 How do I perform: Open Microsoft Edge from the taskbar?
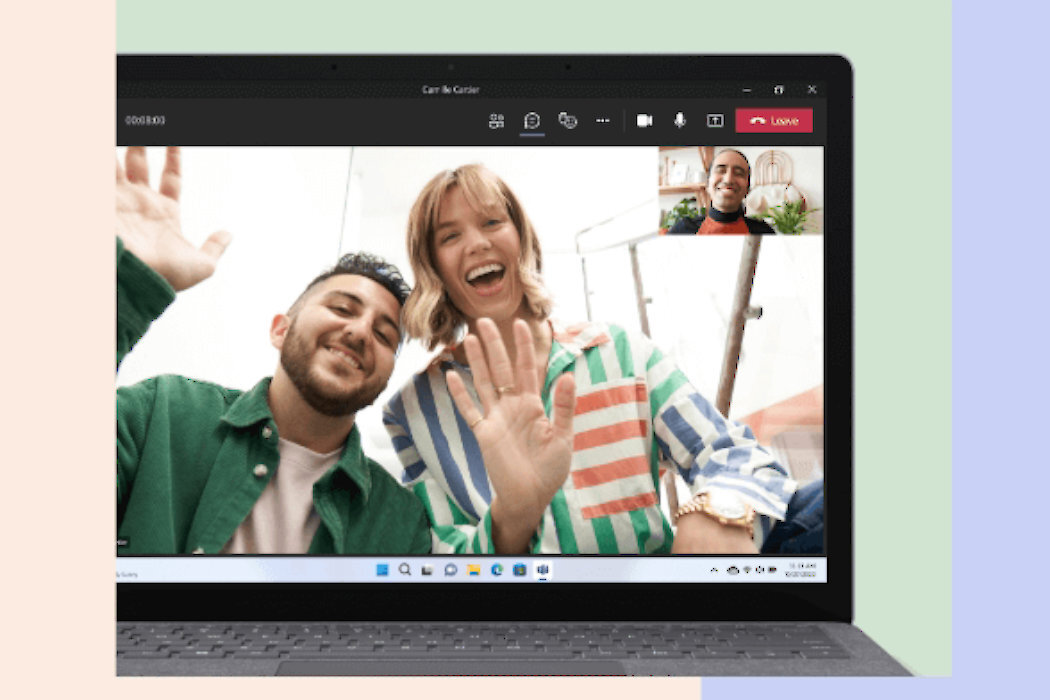click(496, 570)
